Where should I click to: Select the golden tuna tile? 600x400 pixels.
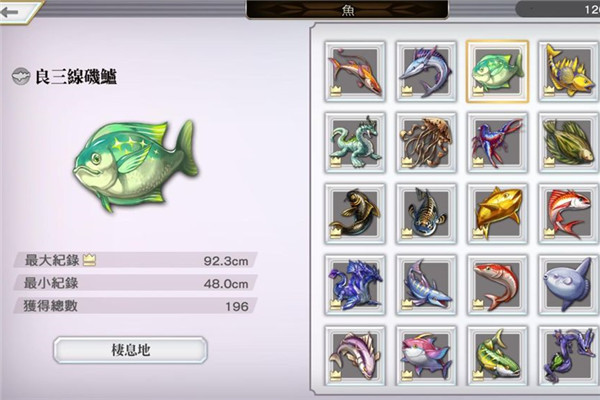coord(497,214)
